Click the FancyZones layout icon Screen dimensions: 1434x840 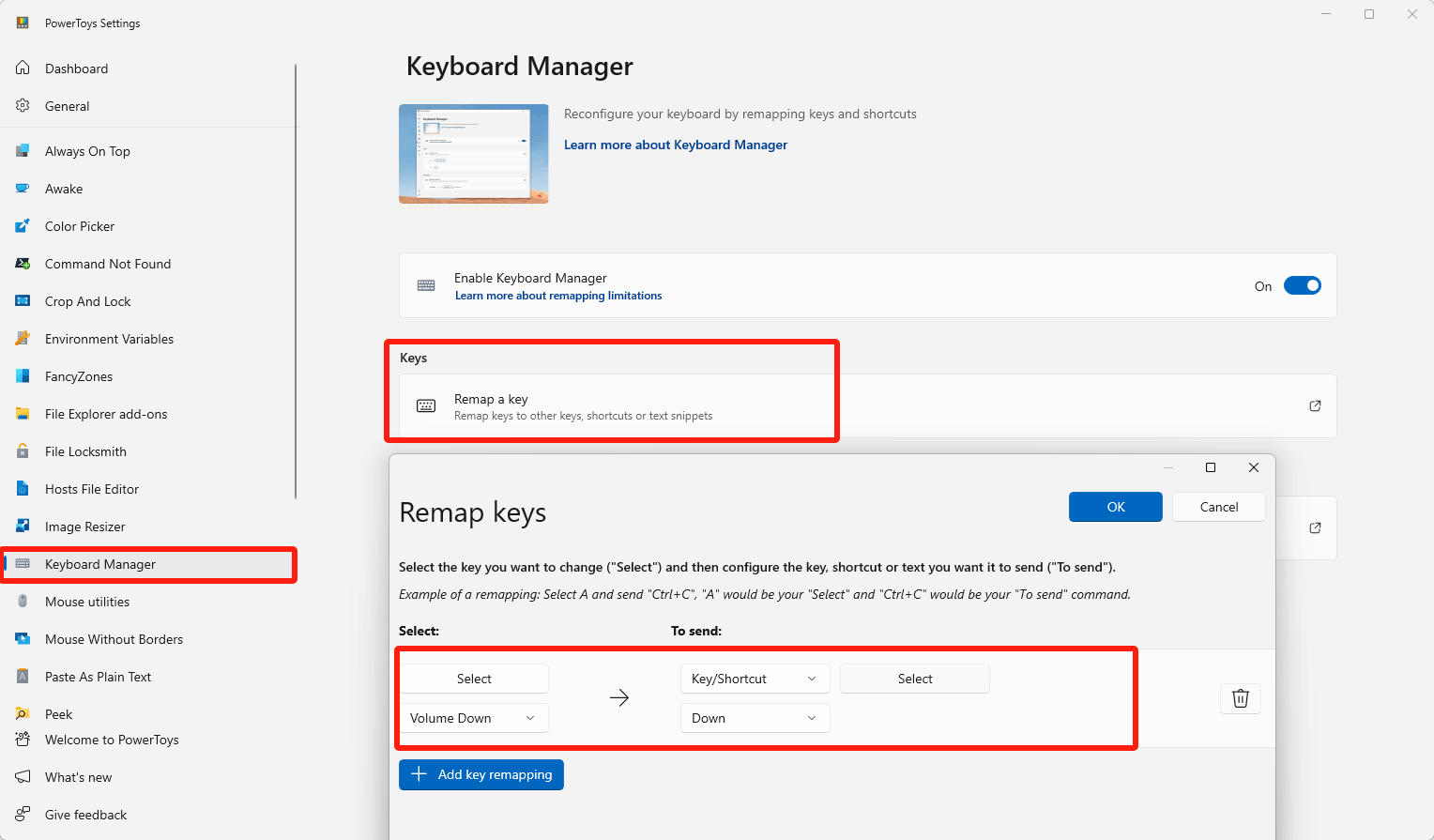coord(23,376)
